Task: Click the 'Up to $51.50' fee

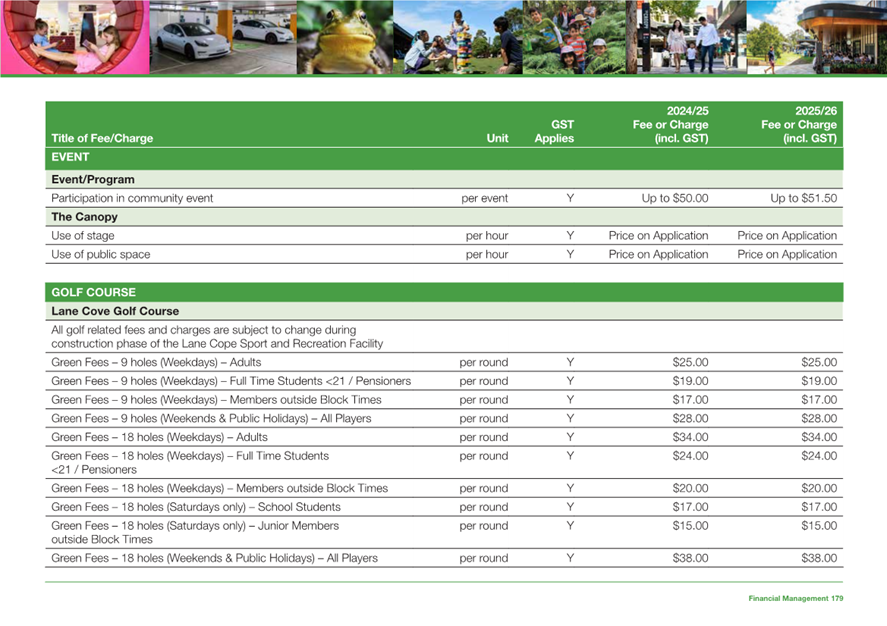Action: click(804, 198)
